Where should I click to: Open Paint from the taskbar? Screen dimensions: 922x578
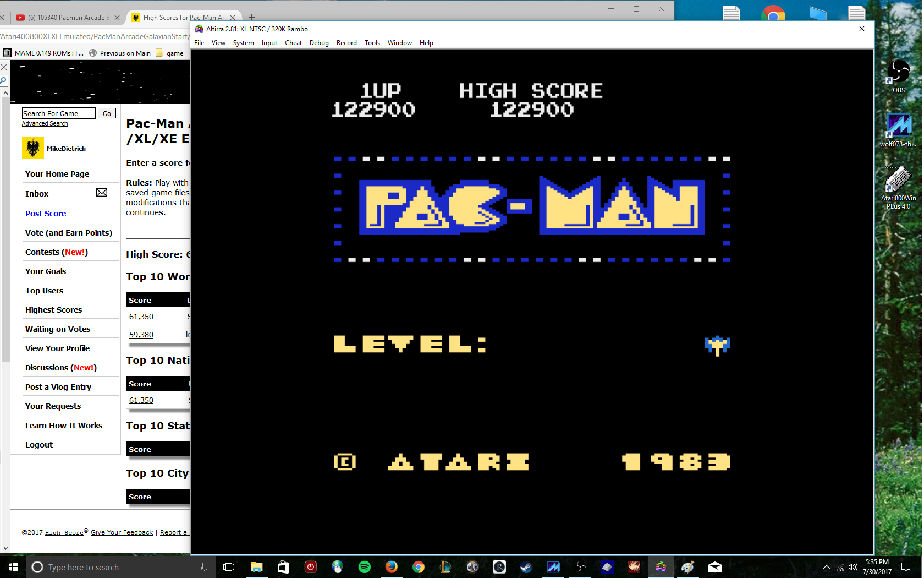(x=687, y=567)
